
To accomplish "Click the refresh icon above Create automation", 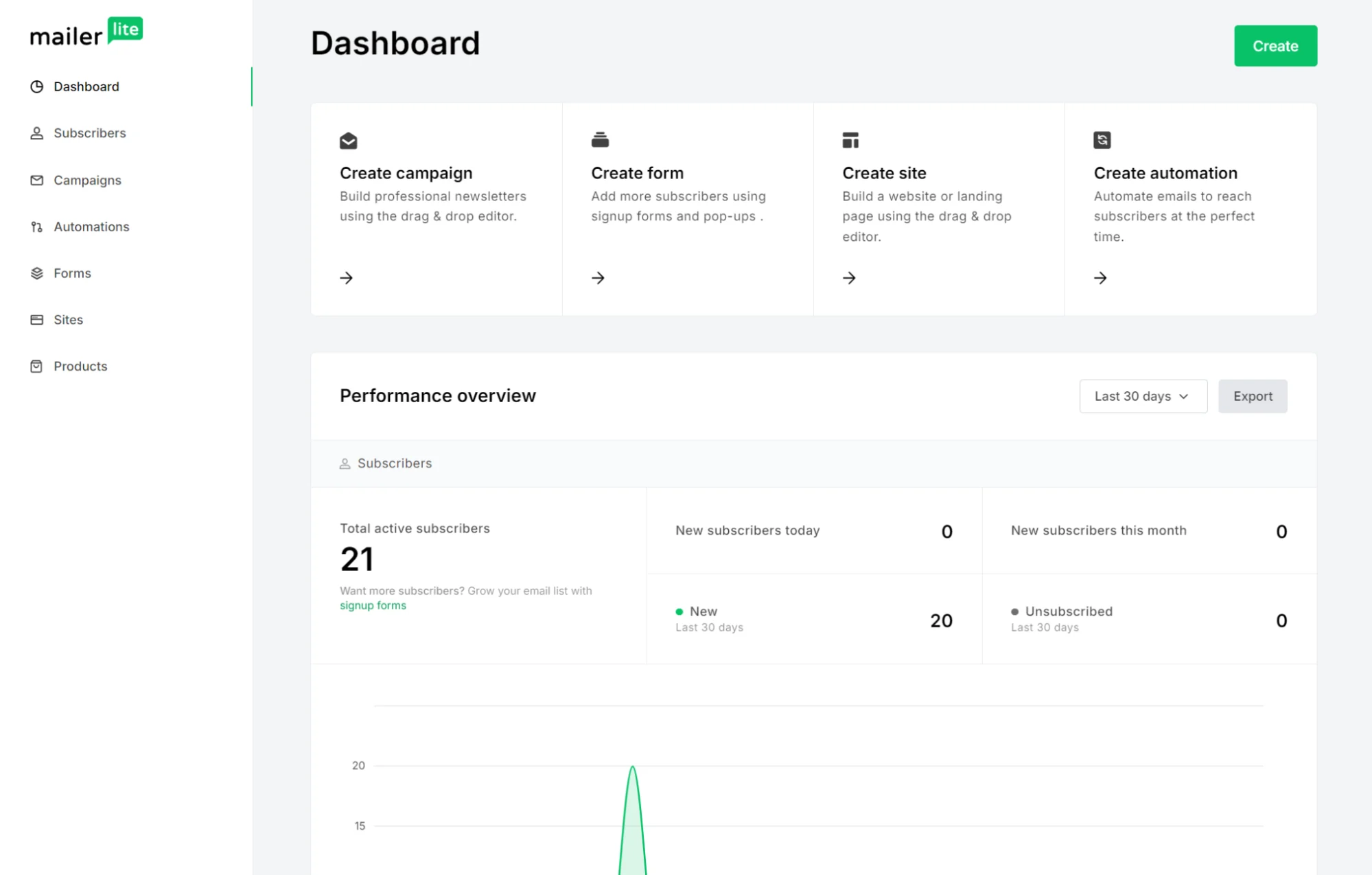I will [1102, 140].
